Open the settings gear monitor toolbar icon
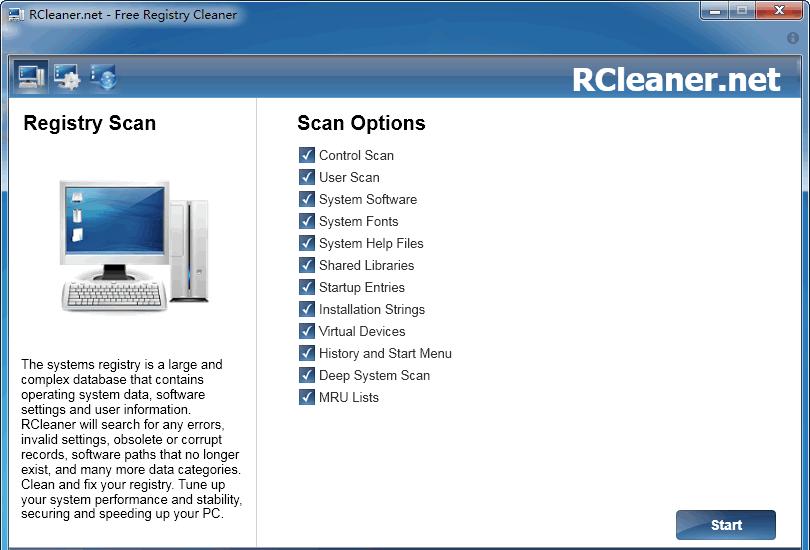810x550 pixels. (x=67, y=77)
